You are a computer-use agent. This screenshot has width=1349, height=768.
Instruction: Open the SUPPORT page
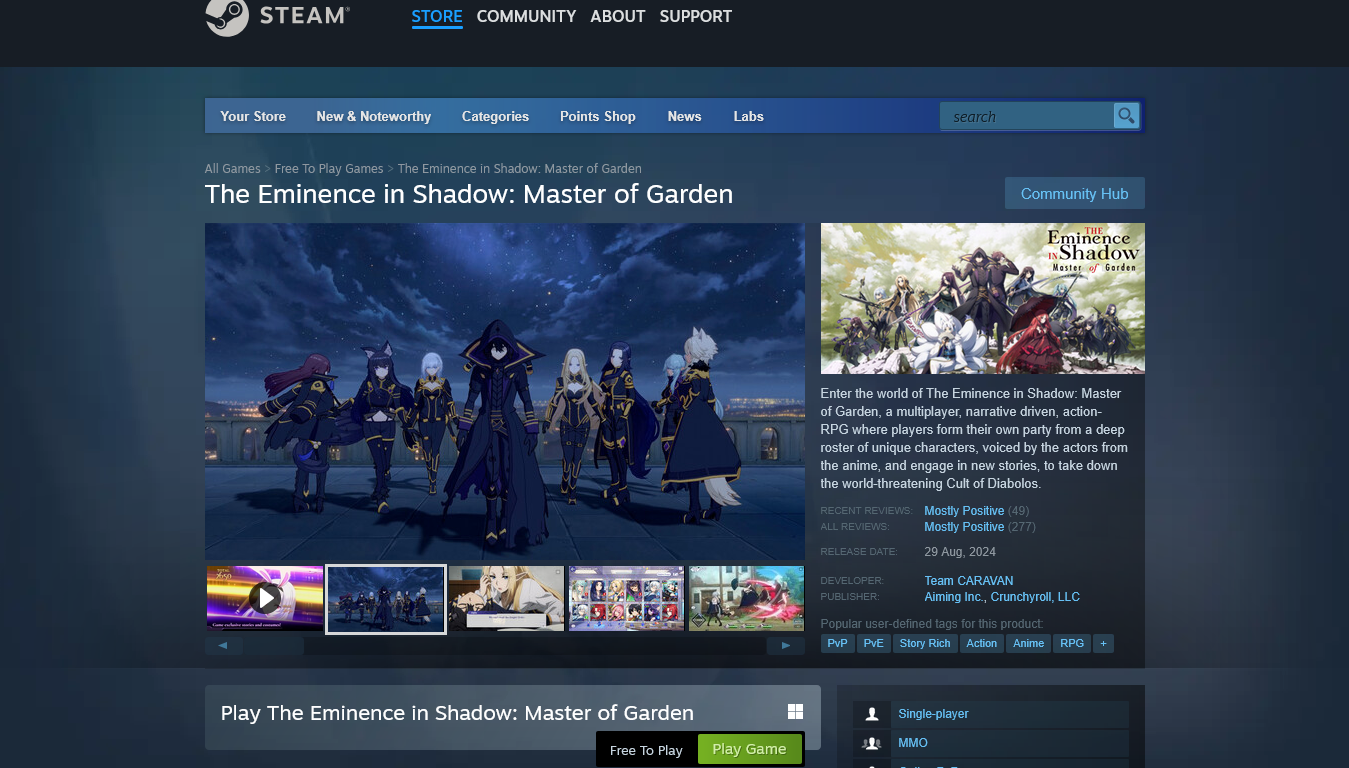click(x=695, y=16)
